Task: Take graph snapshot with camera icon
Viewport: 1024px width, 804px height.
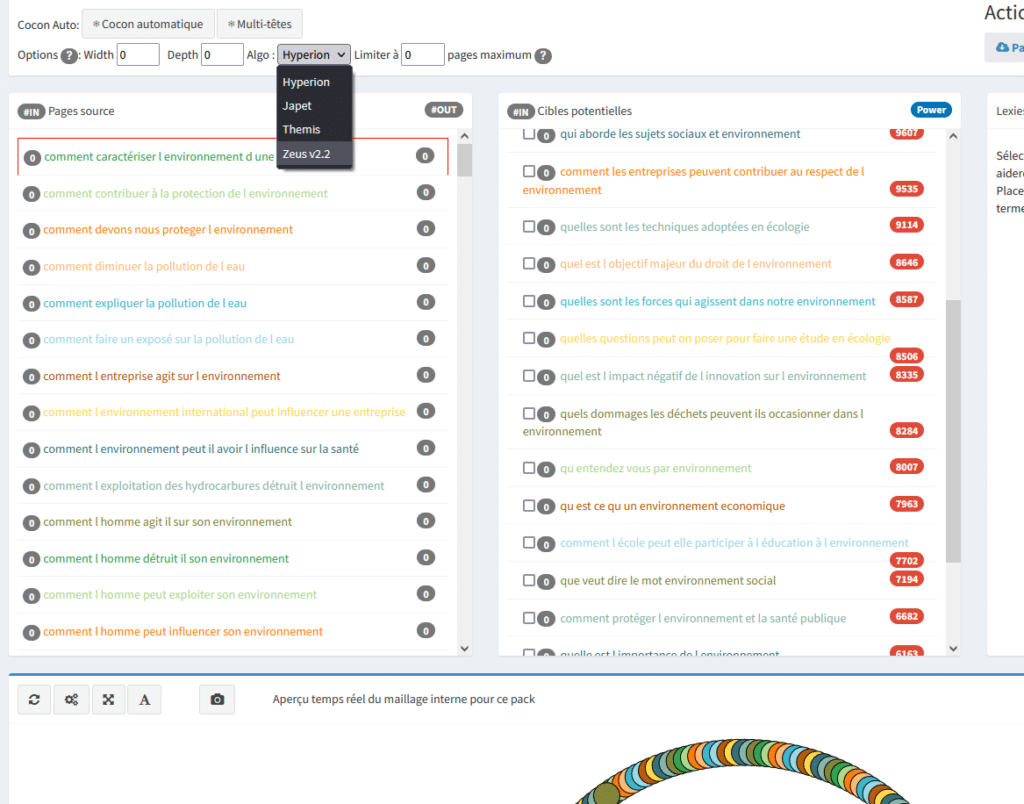Action: (x=217, y=700)
